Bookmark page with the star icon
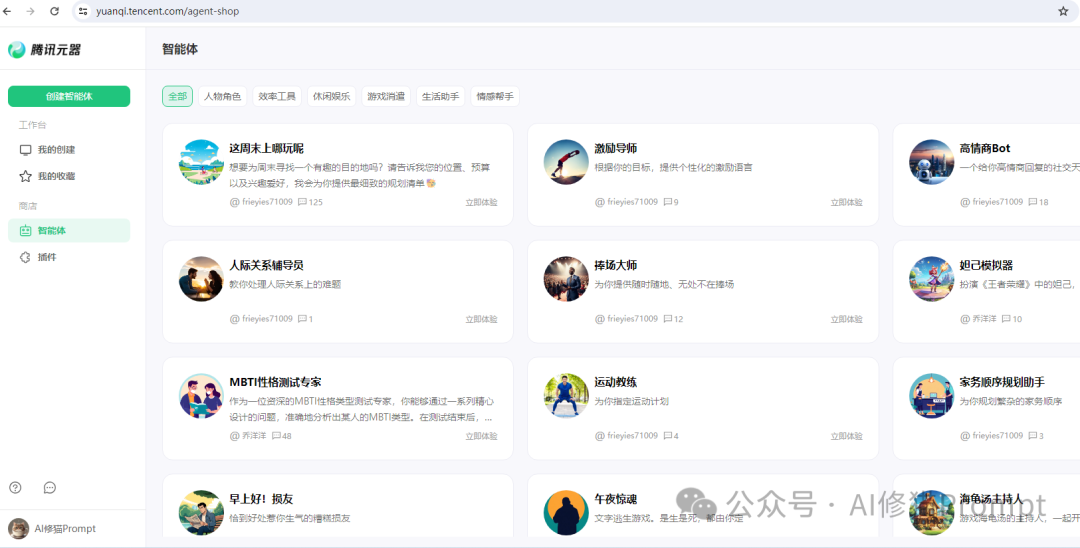Viewport: 1080px width, 548px height. point(1063,11)
